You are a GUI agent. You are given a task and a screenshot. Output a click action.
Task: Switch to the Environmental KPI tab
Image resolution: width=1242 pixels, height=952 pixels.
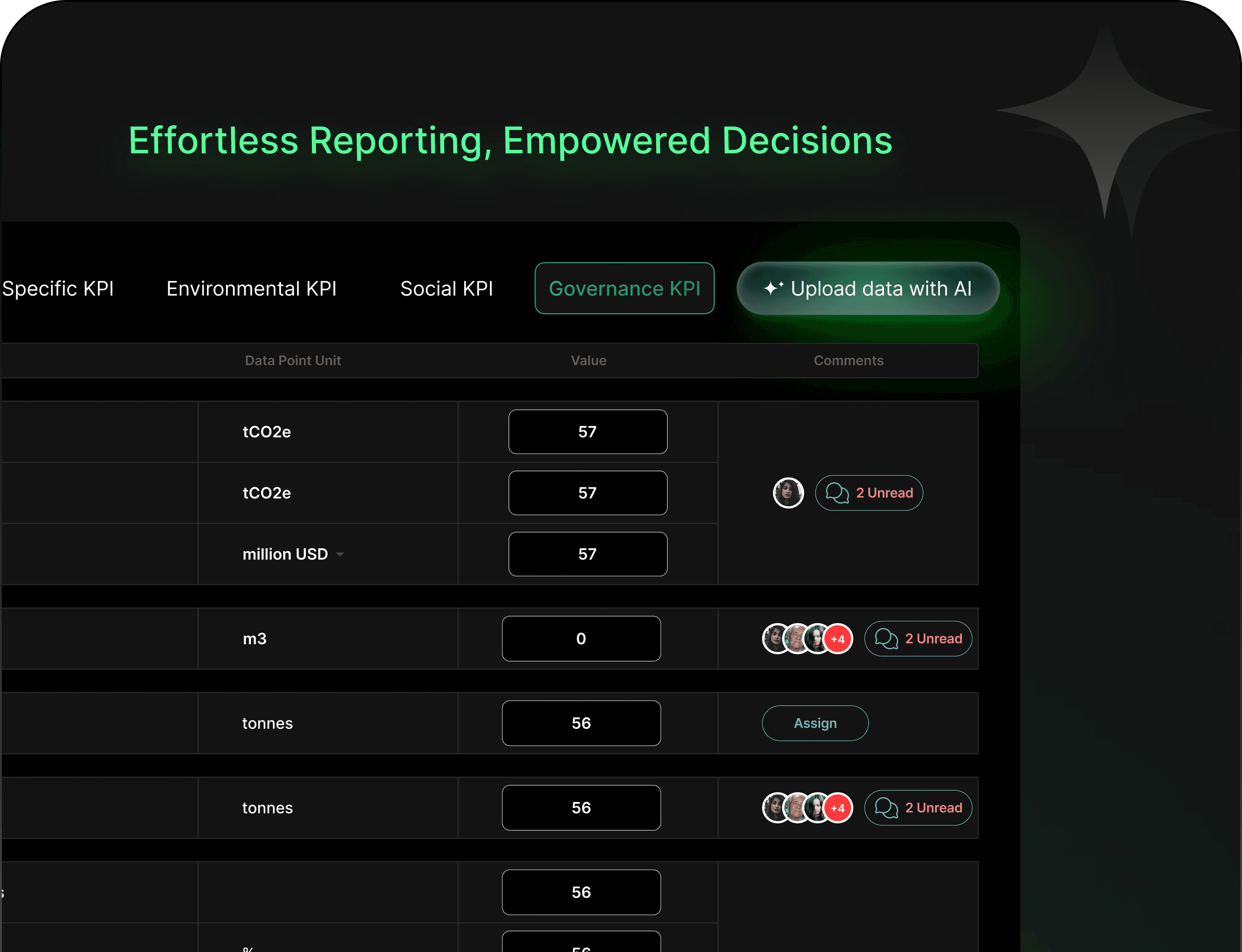(x=251, y=288)
